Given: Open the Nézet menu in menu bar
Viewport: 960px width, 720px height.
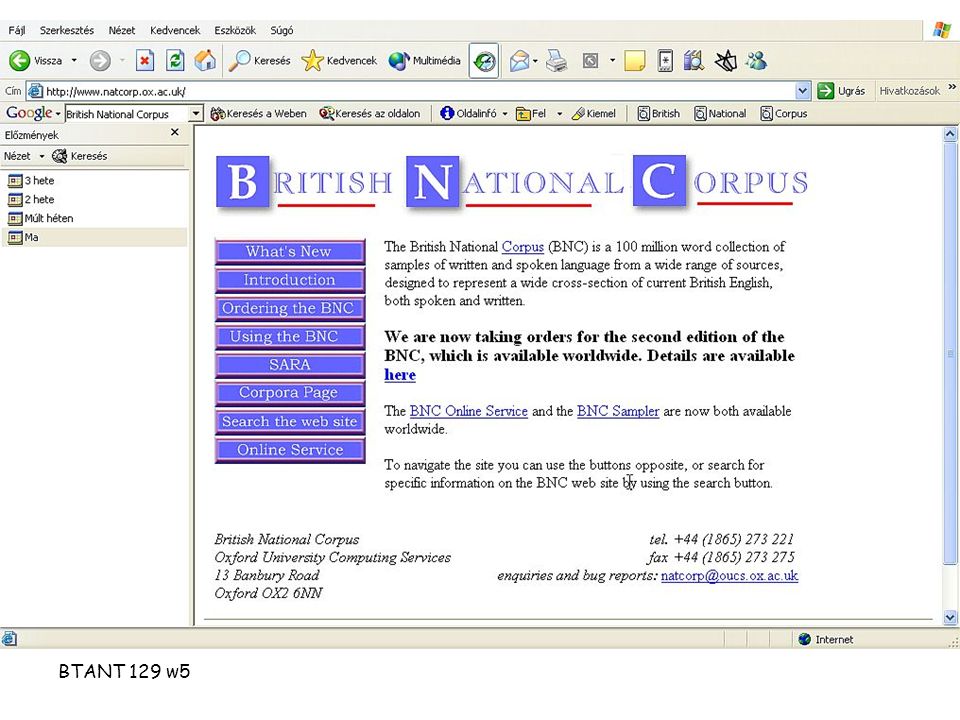Looking at the screenshot, I should [x=121, y=30].
